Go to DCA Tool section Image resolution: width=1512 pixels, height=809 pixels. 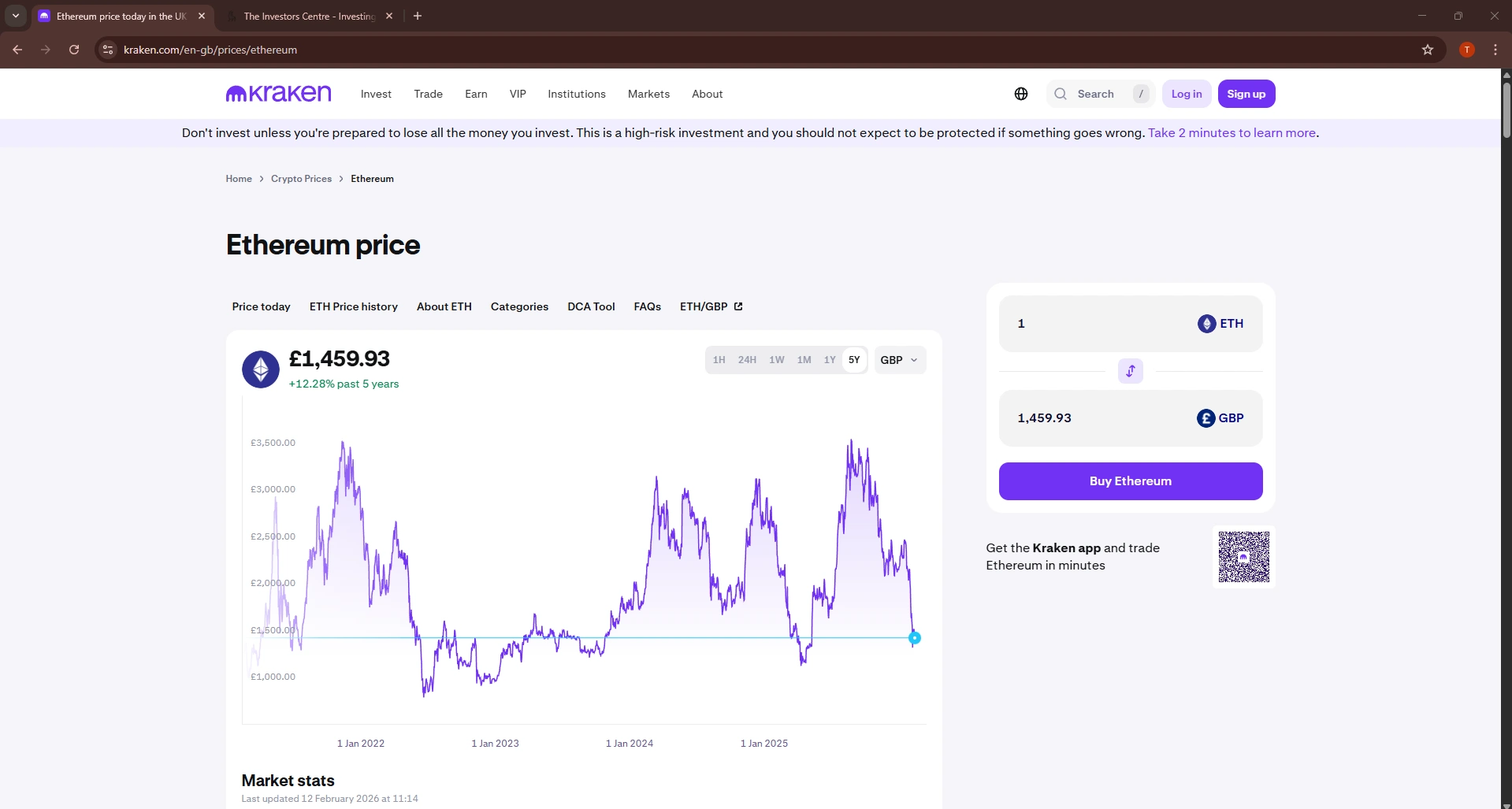click(x=591, y=306)
